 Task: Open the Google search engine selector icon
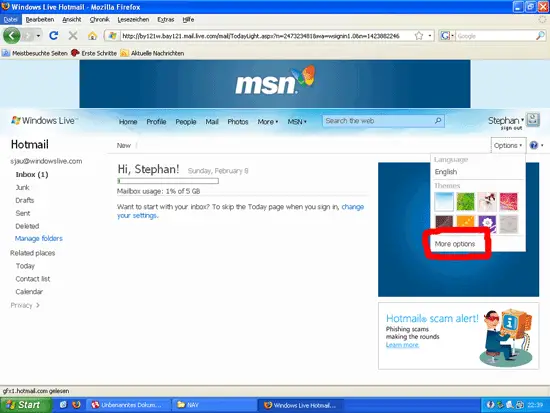coord(445,36)
